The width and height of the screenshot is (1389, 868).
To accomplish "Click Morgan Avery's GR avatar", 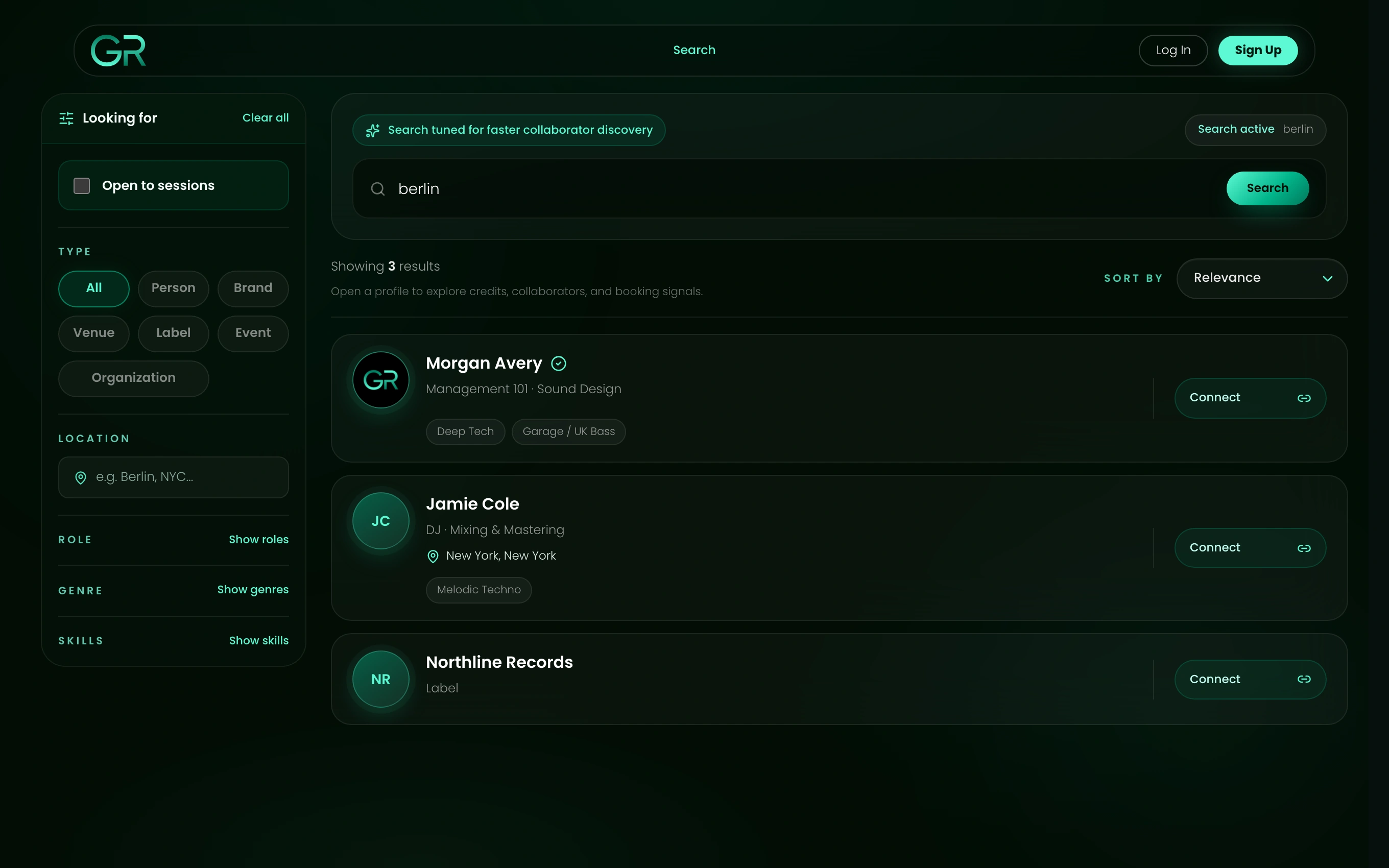I will click(380, 380).
